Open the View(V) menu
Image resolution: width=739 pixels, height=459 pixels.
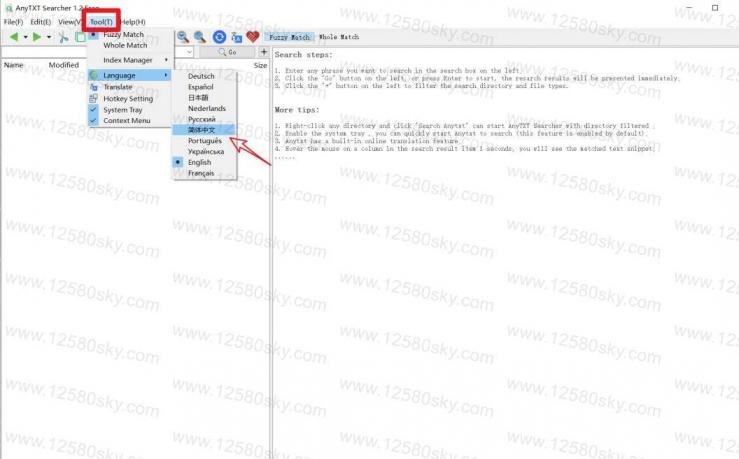tap(69, 22)
